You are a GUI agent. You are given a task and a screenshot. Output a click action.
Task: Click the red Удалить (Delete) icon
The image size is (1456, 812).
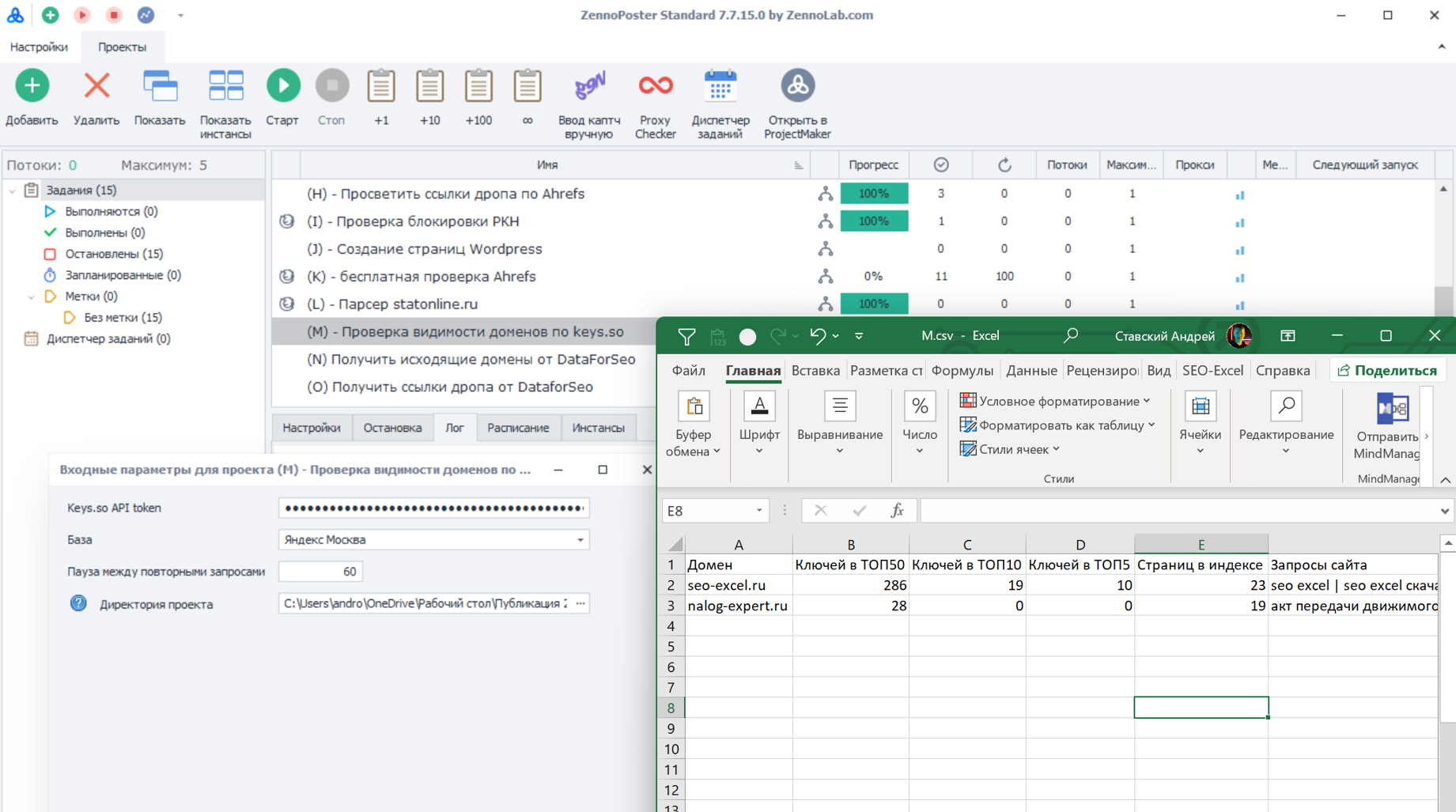pyautogui.click(x=96, y=85)
